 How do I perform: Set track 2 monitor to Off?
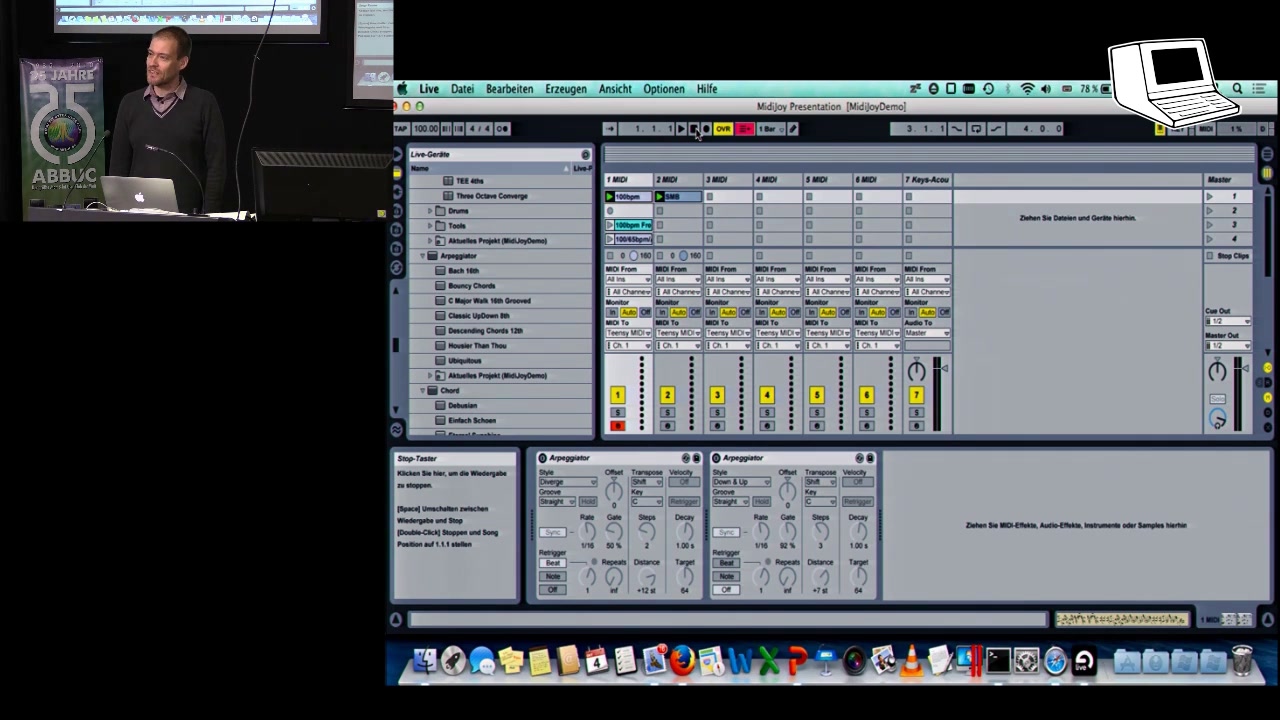(x=695, y=312)
